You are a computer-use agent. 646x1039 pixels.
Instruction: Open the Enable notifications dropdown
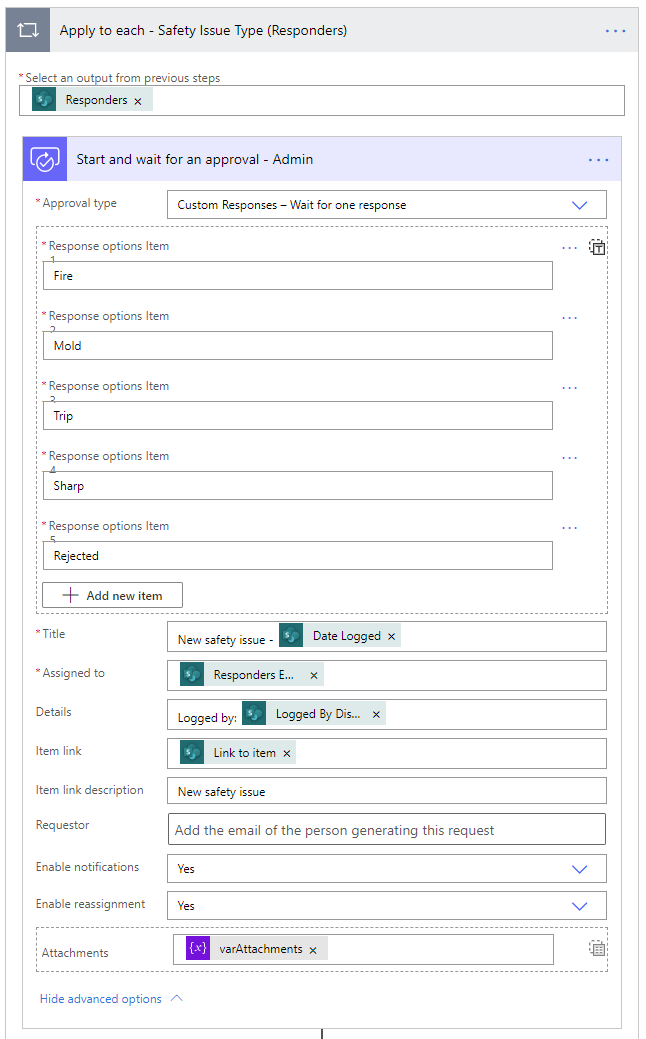(x=580, y=868)
